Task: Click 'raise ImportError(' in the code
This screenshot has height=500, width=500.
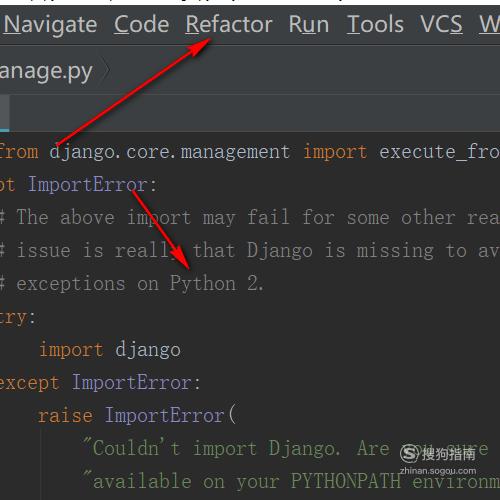Action: (x=137, y=416)
